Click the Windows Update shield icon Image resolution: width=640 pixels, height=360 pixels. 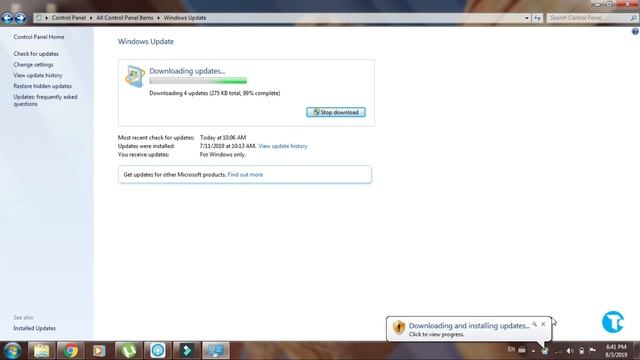135,76
